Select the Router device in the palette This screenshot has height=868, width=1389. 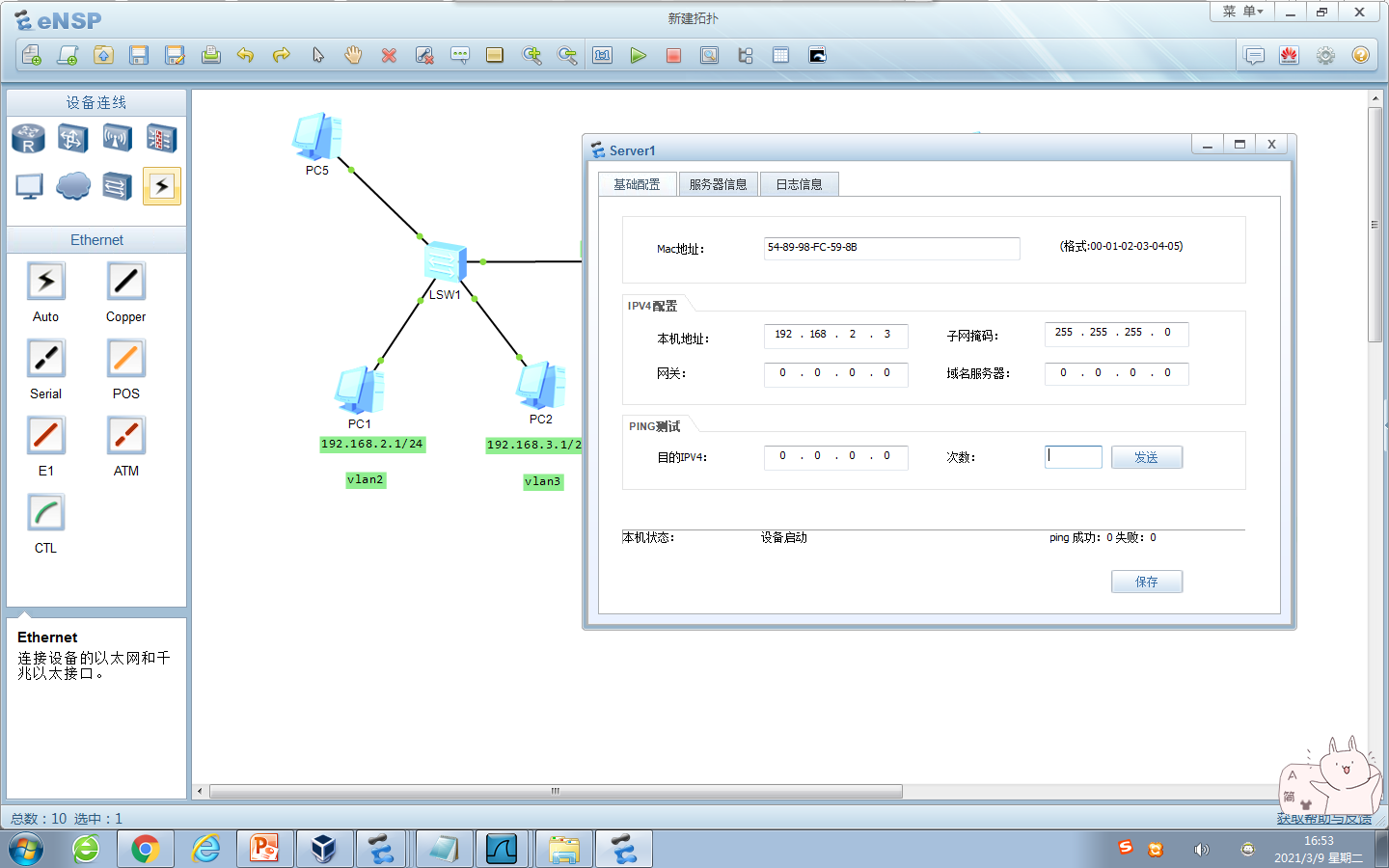click(28, 138)
